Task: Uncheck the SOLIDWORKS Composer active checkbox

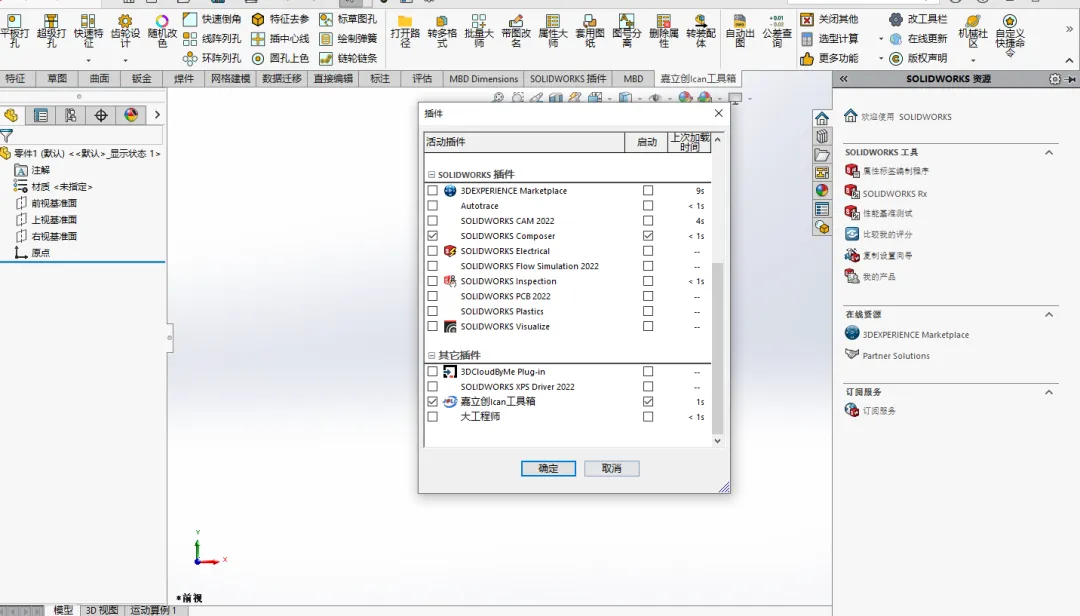Action: 433,236
